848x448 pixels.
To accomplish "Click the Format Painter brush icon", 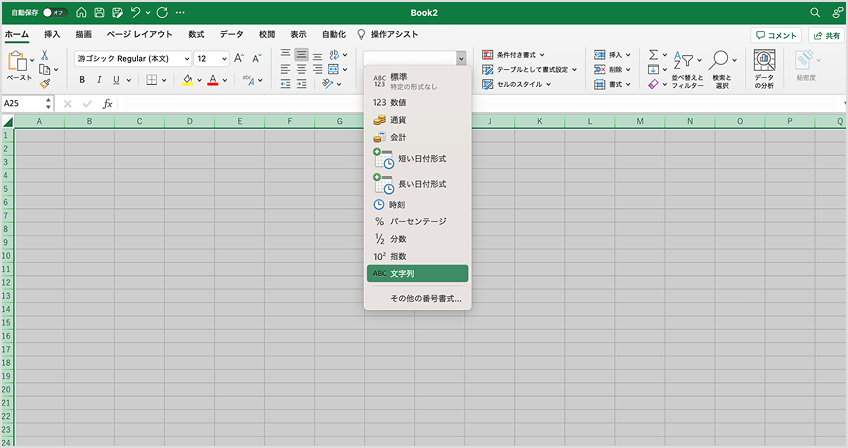I will 45,83.
